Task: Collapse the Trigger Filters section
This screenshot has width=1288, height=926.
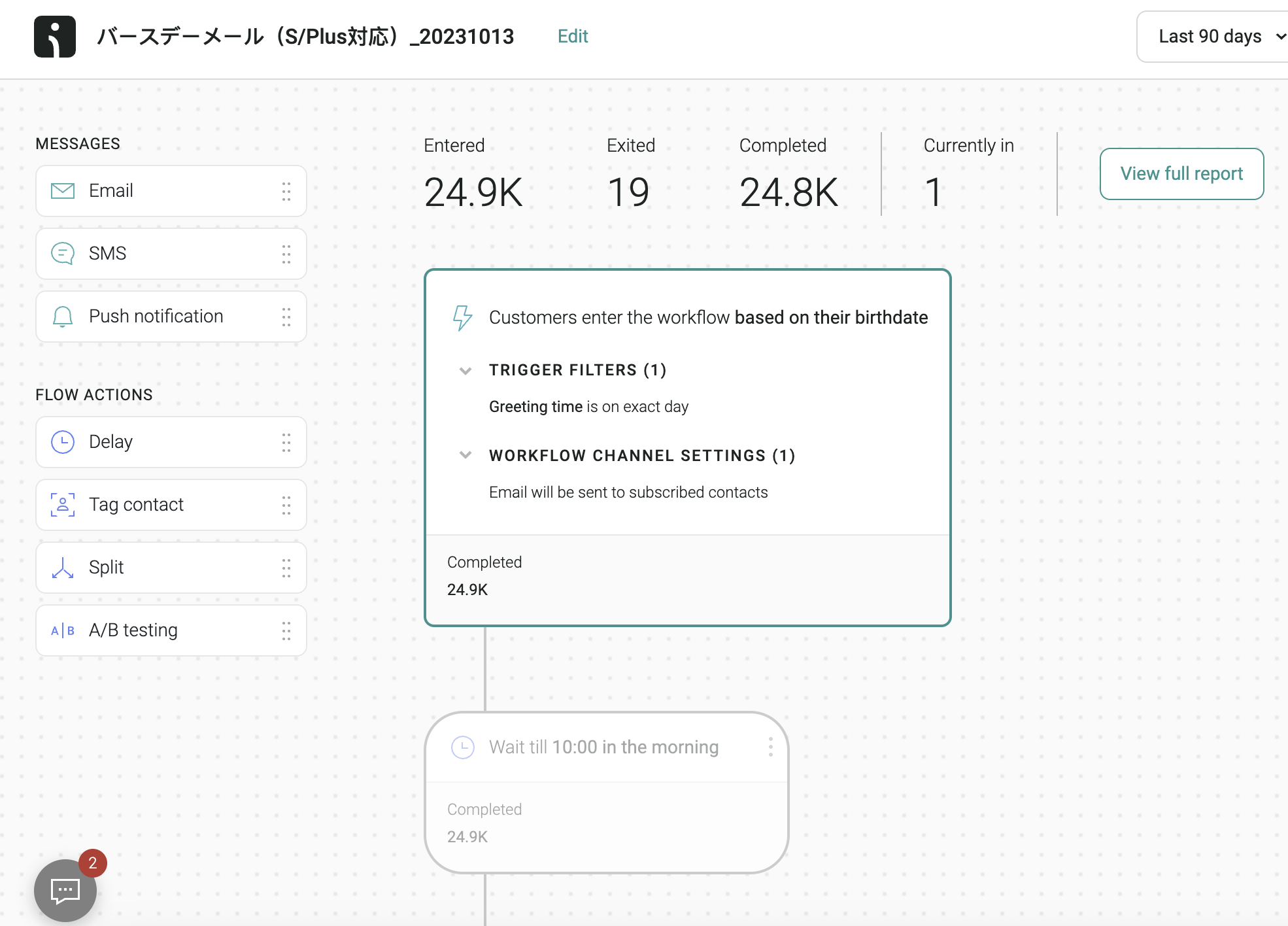Action: tap(466, 371)
